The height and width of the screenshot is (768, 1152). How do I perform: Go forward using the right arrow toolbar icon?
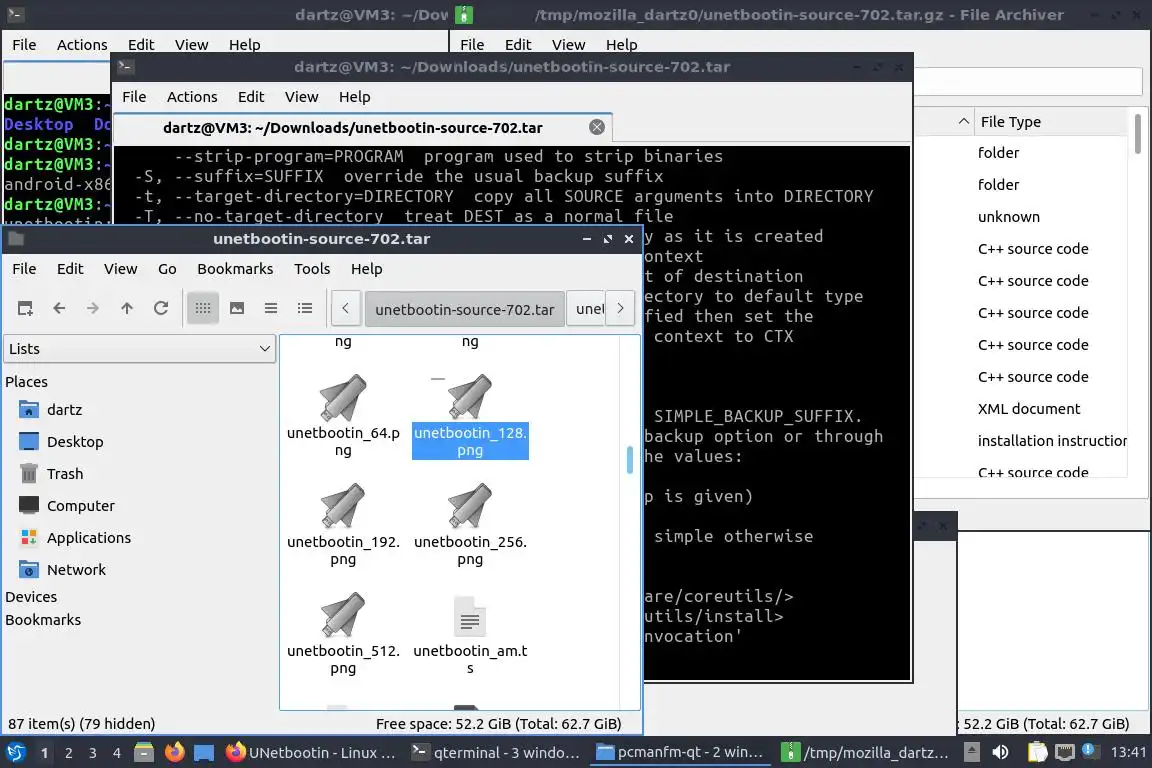click(x=93, y=308)
